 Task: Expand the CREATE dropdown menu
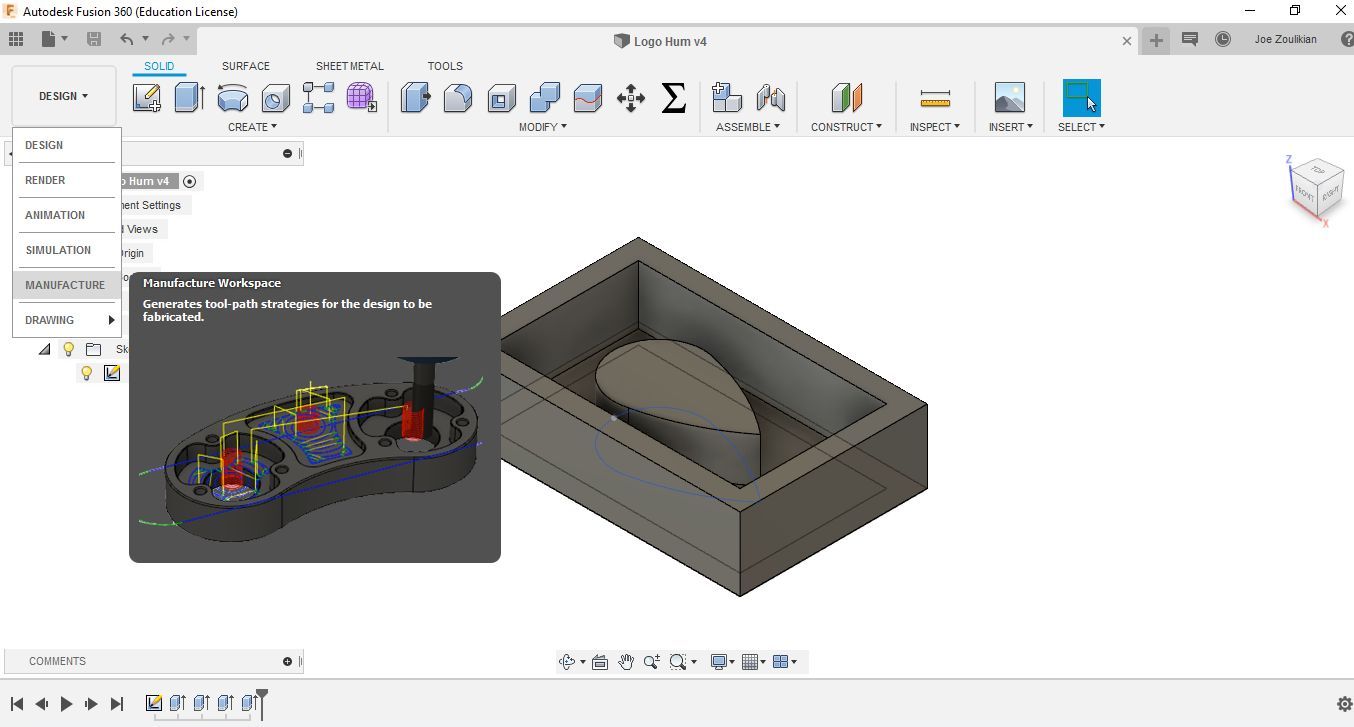252,127
